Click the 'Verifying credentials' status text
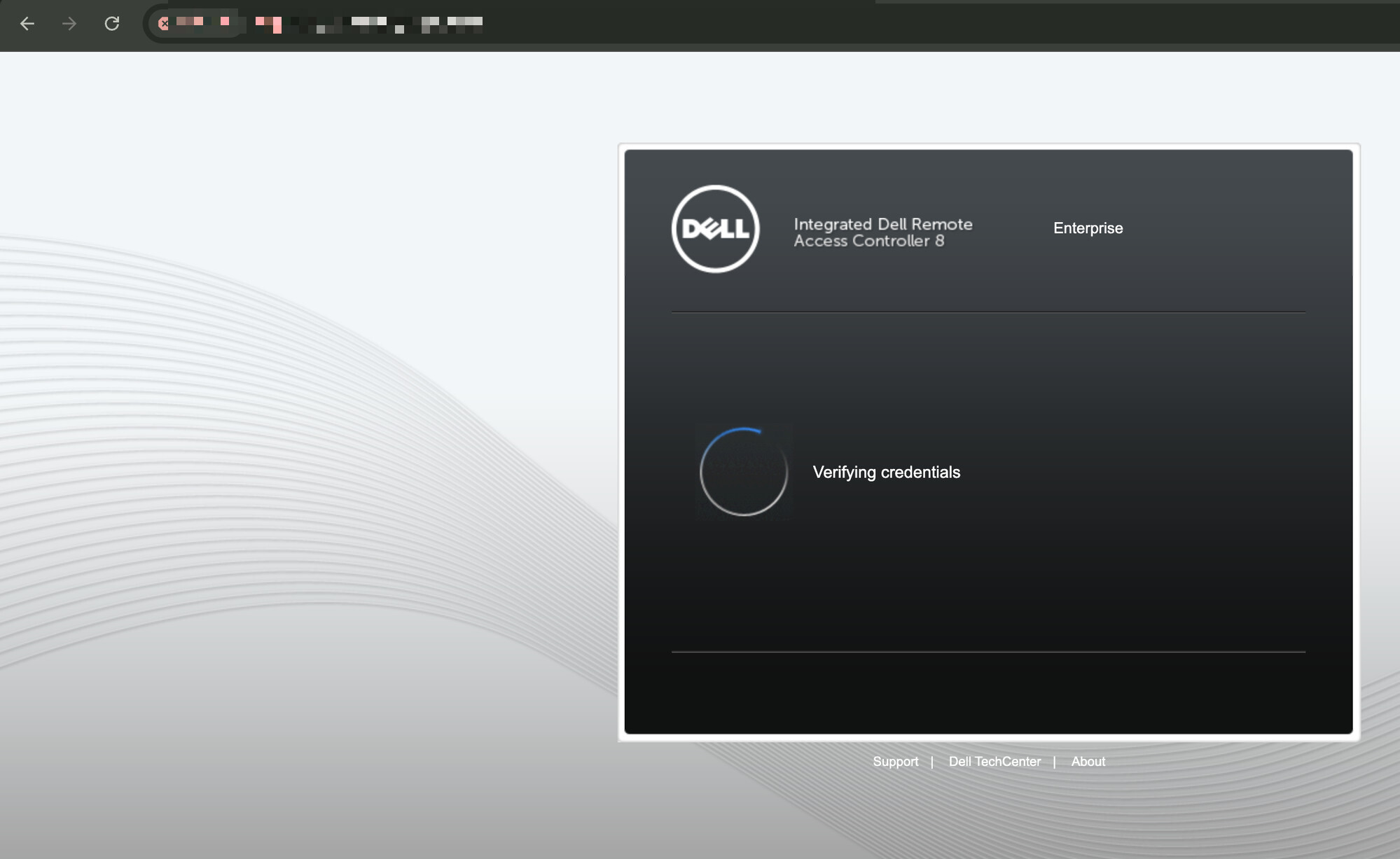This screenshot has width=1400, height=859. click(x=886, y=473)
